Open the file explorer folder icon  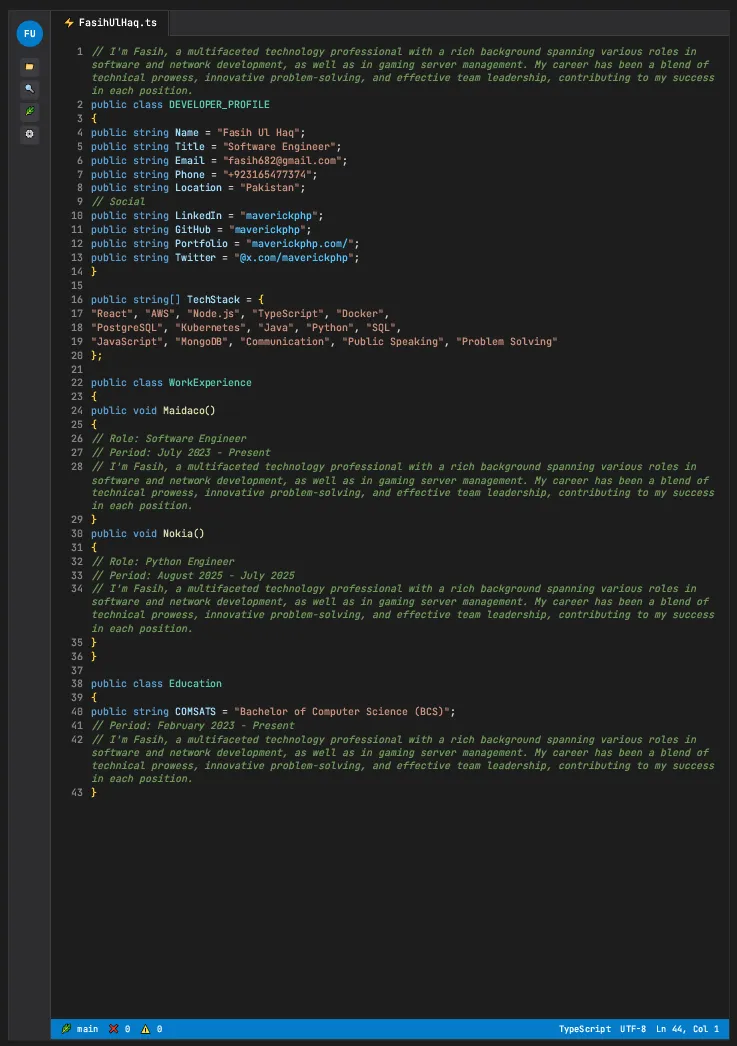[x=29, y=67]
